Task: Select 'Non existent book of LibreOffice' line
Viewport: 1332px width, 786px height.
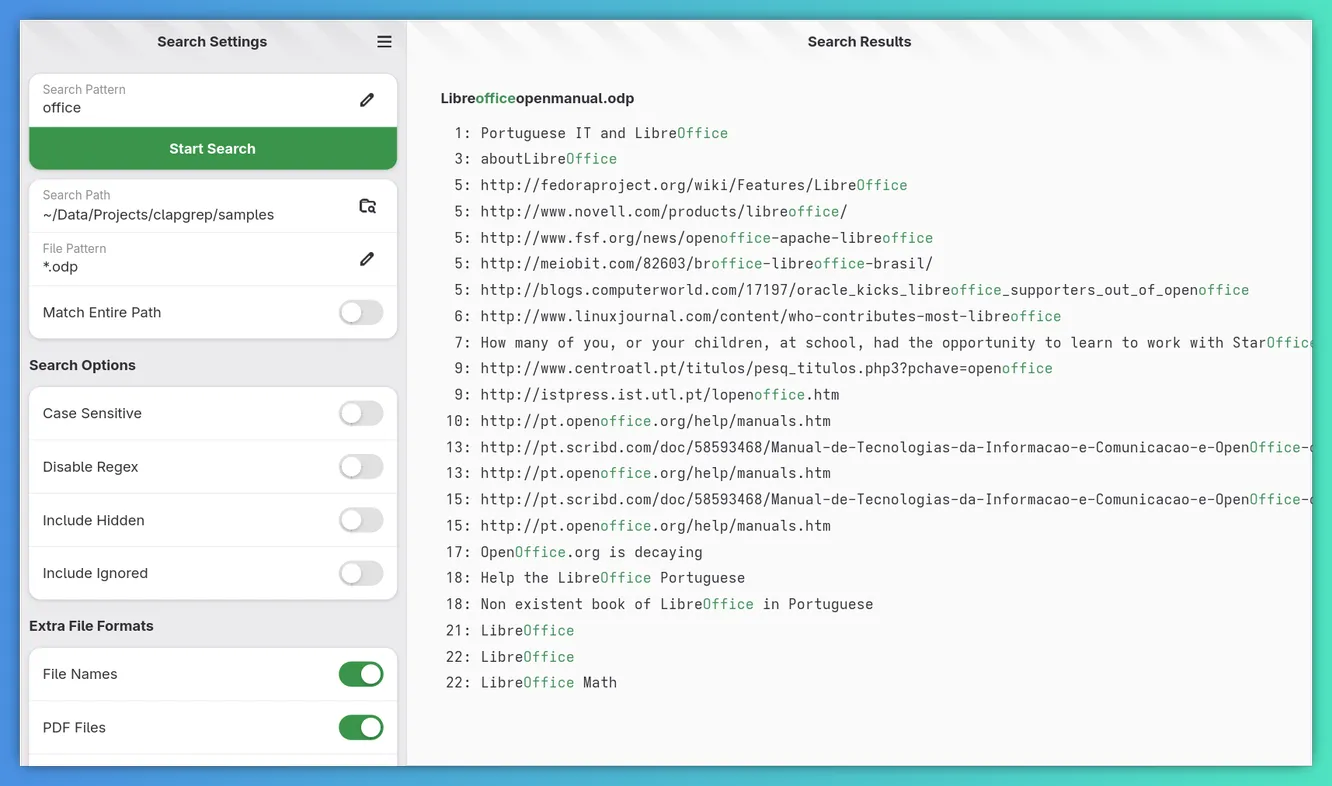Action: (676, 604)
